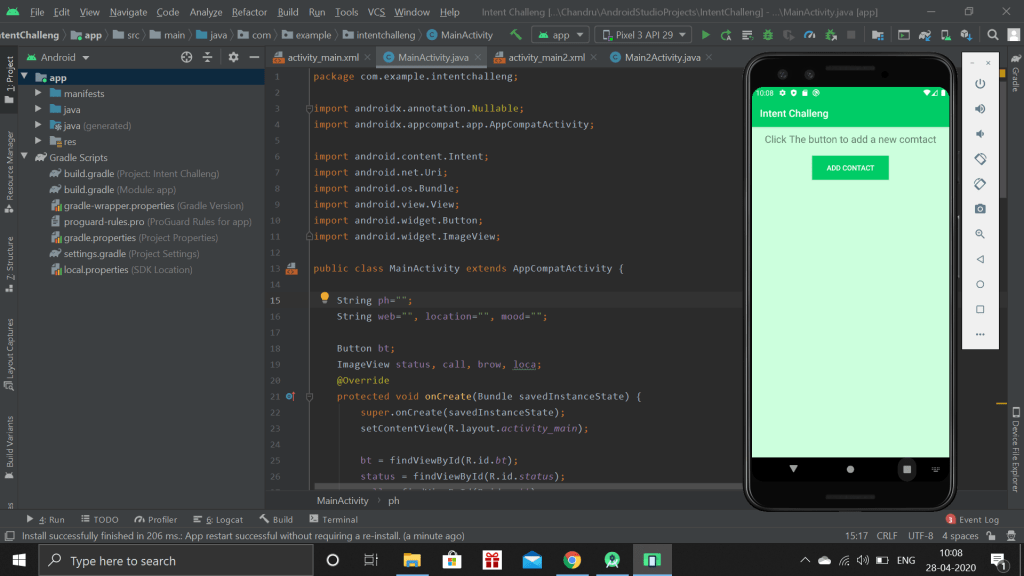Screen dimensions: 1024x576
Task: Collapse the Gradle Scripts node
Action: click(x=24, y=158)
